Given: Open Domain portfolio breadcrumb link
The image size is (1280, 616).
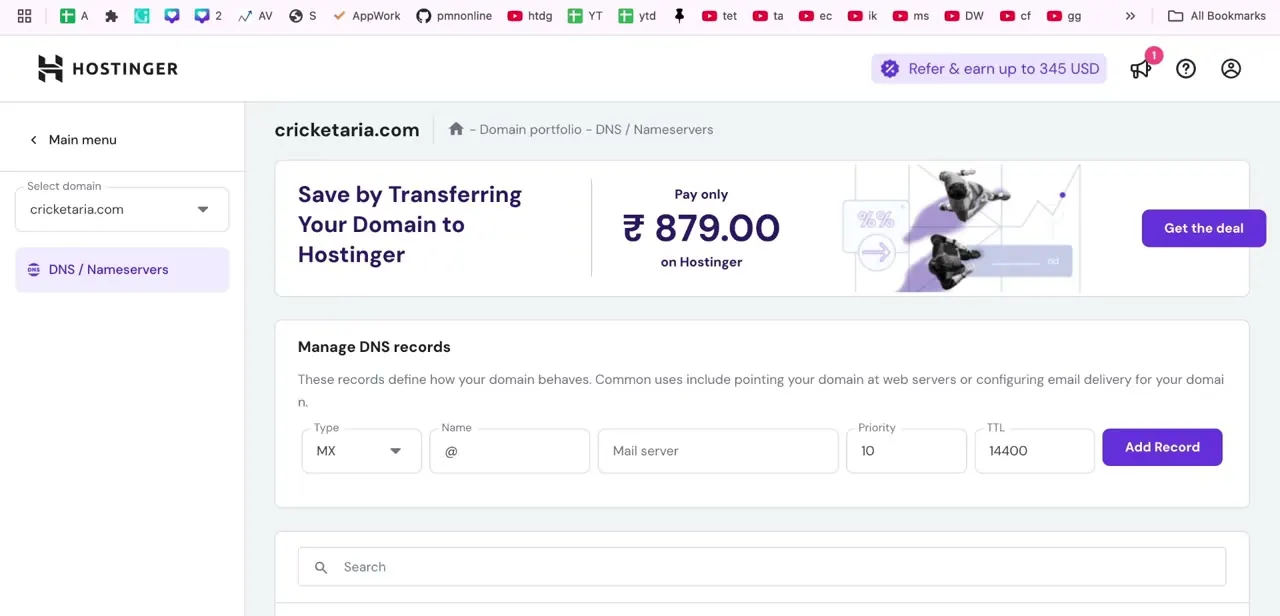Looking at the screenshot, I should pos(530,129).
